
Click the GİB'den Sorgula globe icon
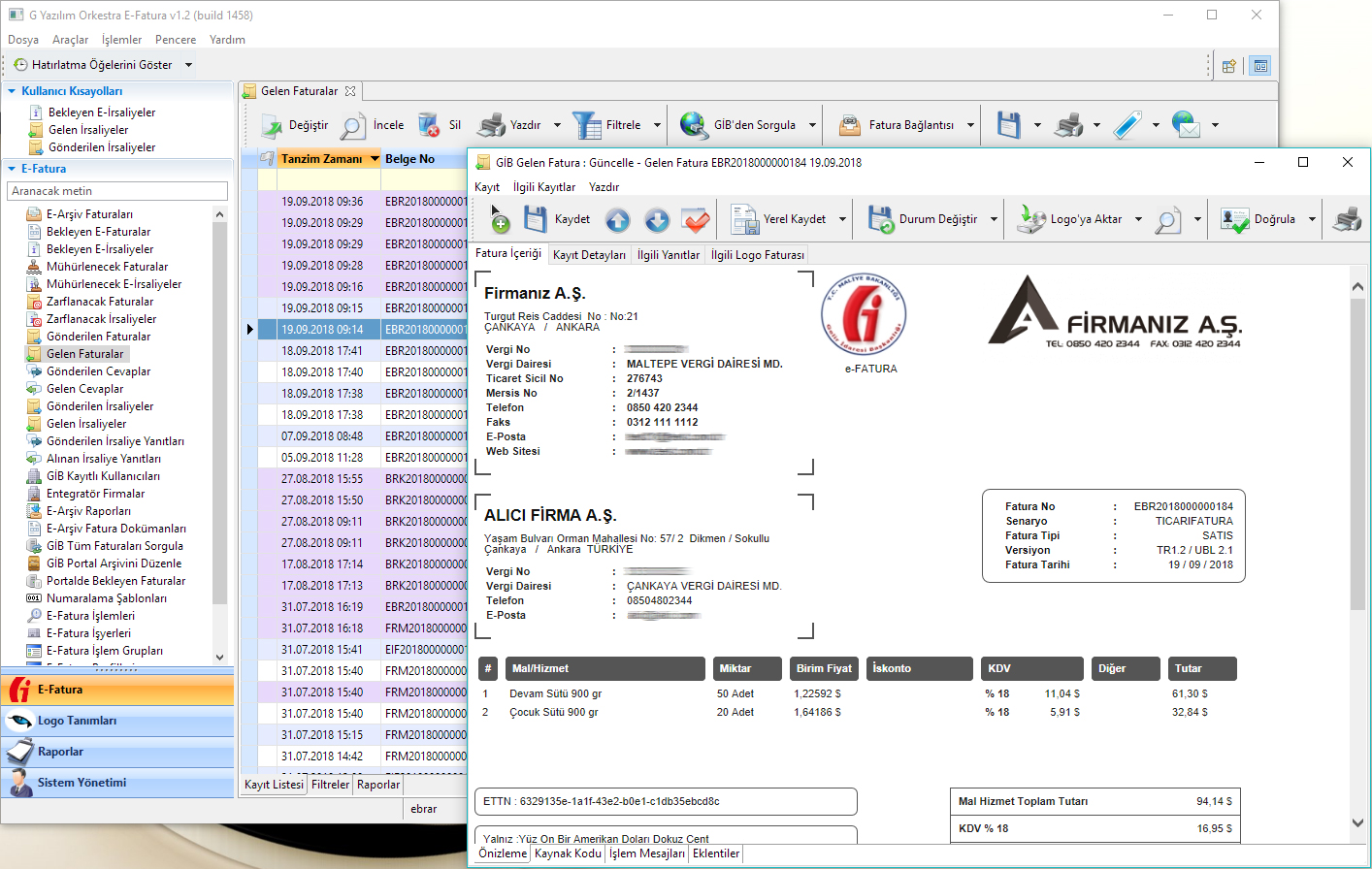[x=694, y=125]
